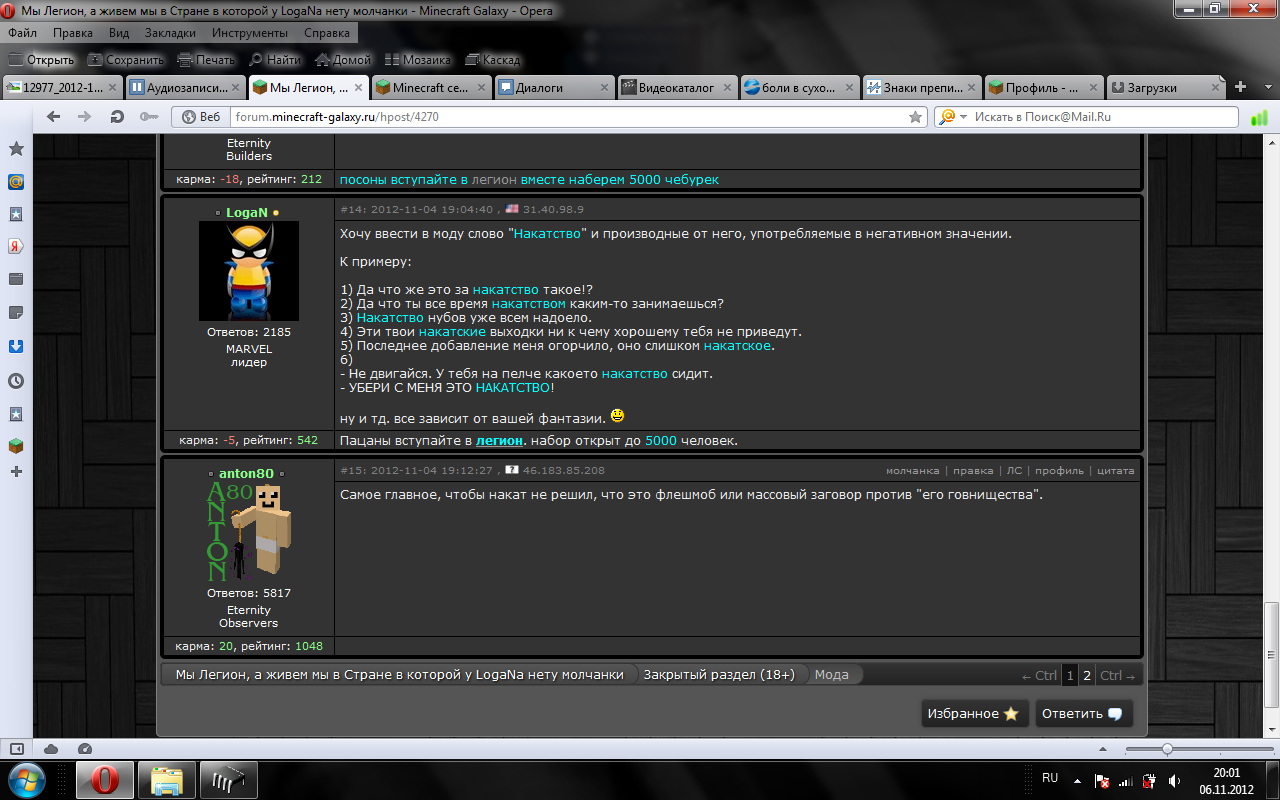The height and width of the screenshot is (800, 1280).
Task: Open the Windows Start menu
Action: 28,780
